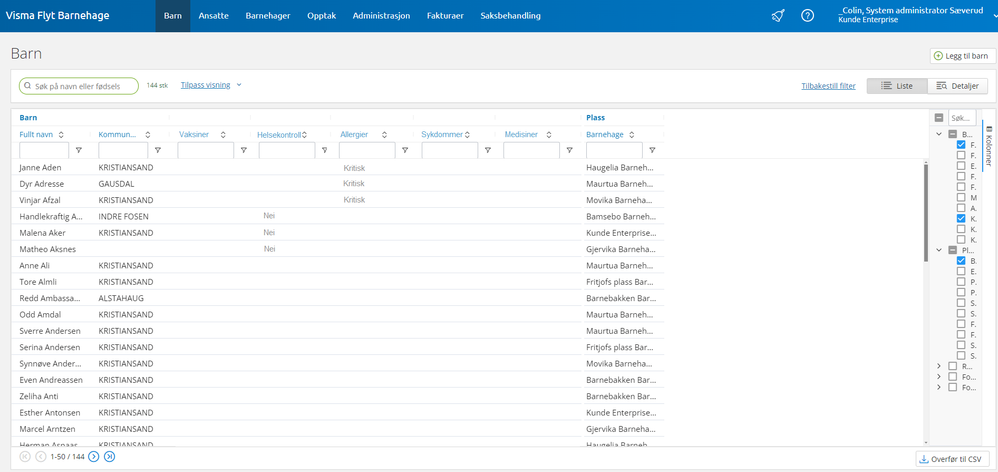
Task: Open the Ansatte menu tab
Action: click(213, 16)
